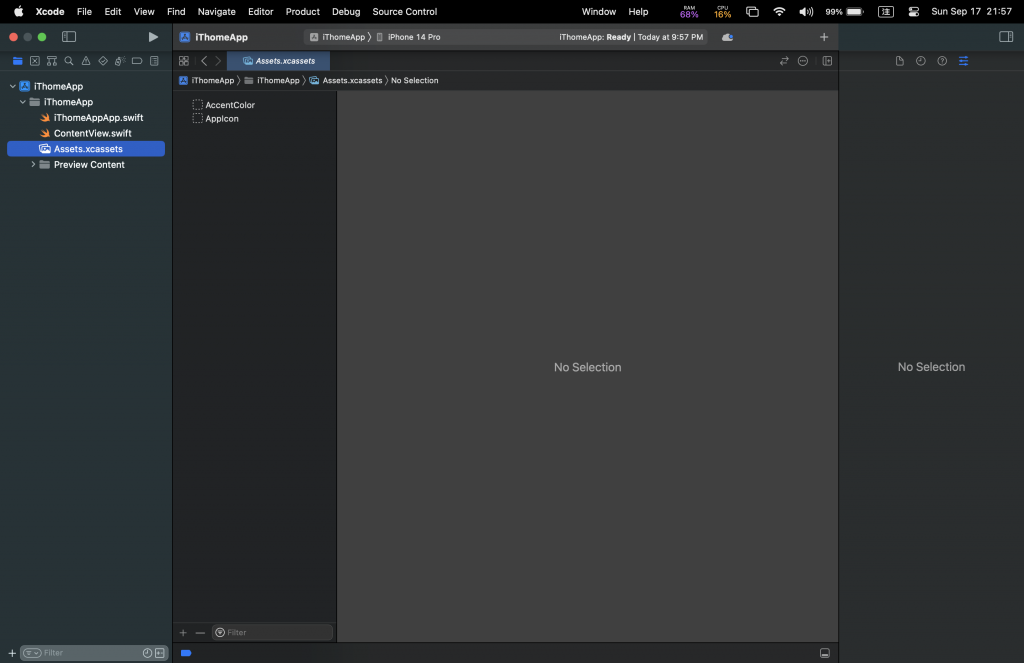Screen dimensions: 1024x663
Task: Click the Xcode Cloud status icon
Action: tap(727, 37)
